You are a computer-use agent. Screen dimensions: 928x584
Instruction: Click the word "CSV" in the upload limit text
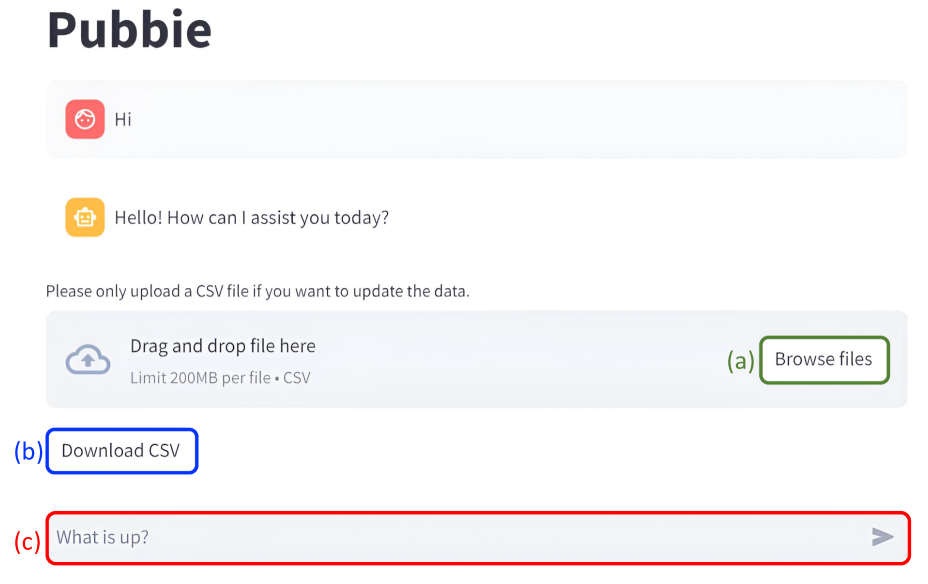297,379
